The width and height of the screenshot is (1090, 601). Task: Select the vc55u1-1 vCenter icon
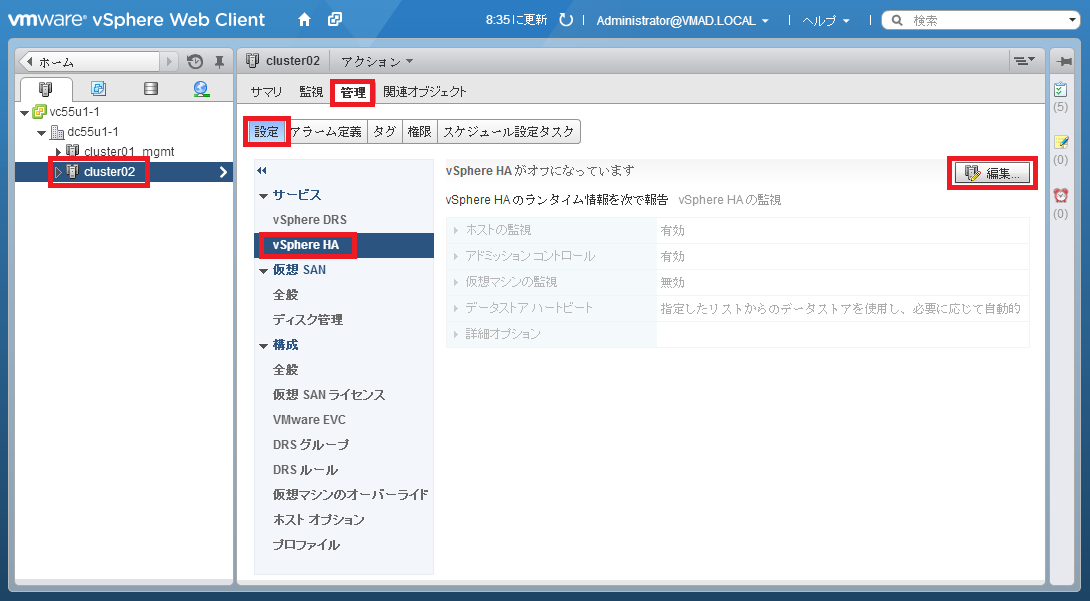(40, 112)
